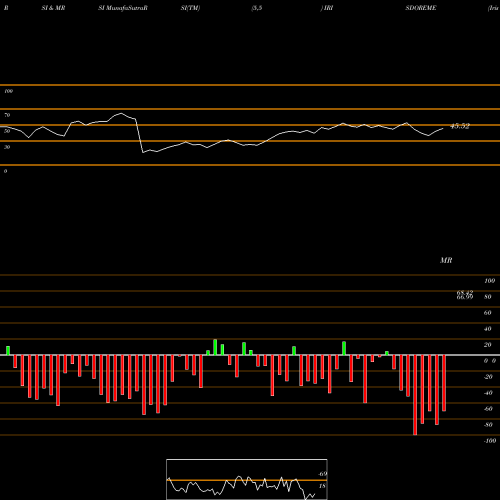Click the "SI(TM)" header text
500x500 pixels.
coord(190,8)
